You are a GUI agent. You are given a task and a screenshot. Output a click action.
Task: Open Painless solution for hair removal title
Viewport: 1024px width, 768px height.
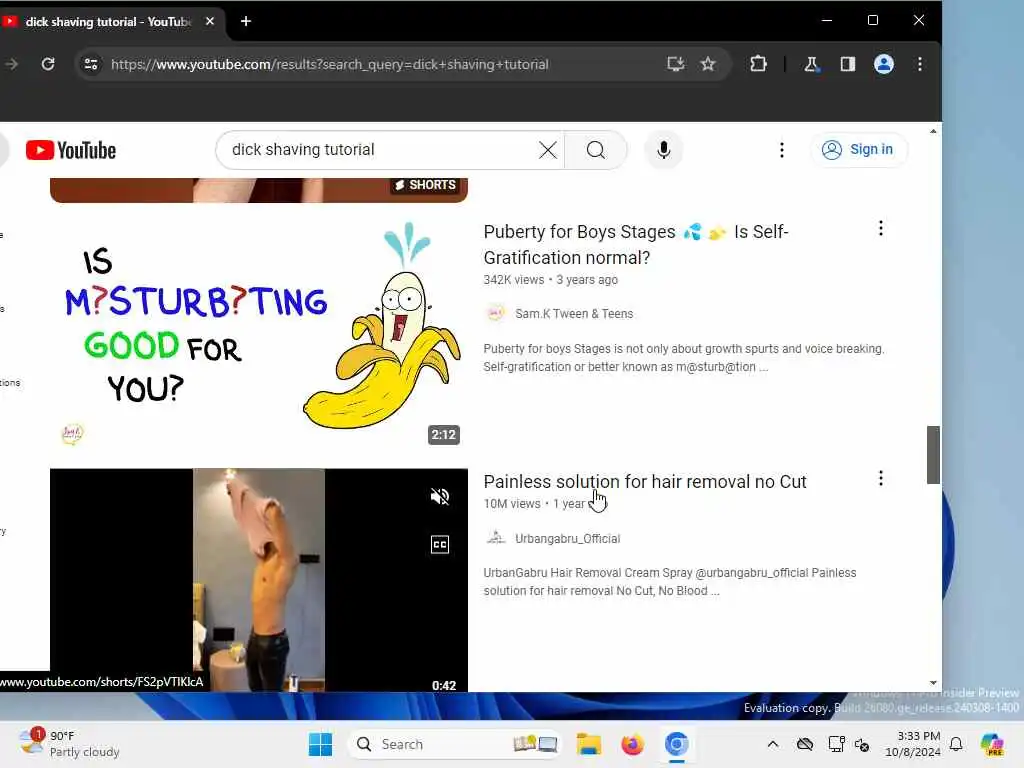(645, 482)
